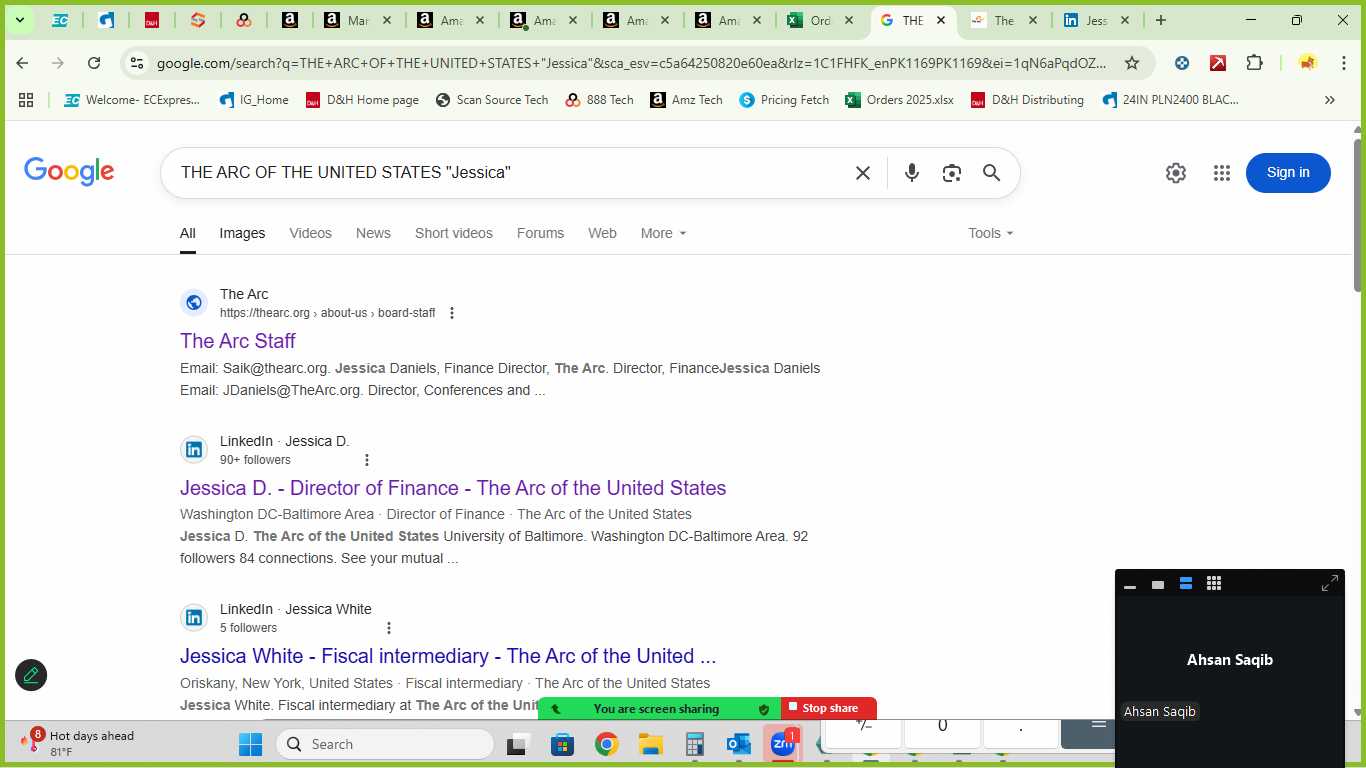This screenshot has width=1366, height=768.
Task: Open Jessica White Fiscal intermediary result
Action: [448, 656]
